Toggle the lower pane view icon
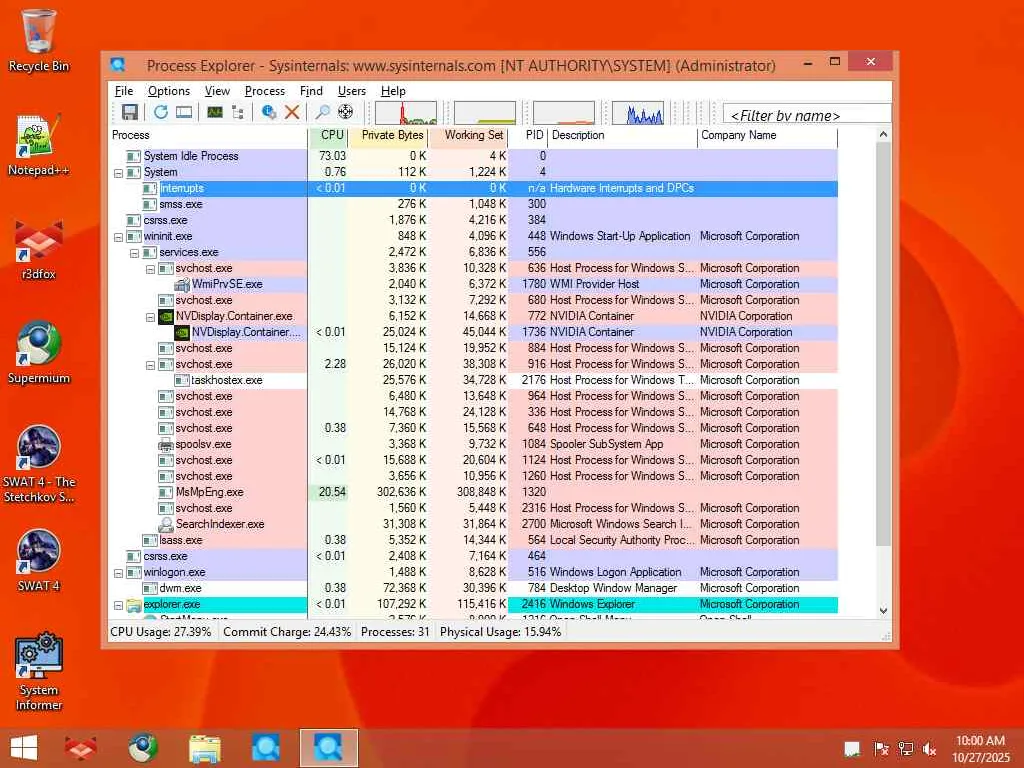The image size is (1024, 768). tap(184, 112)
